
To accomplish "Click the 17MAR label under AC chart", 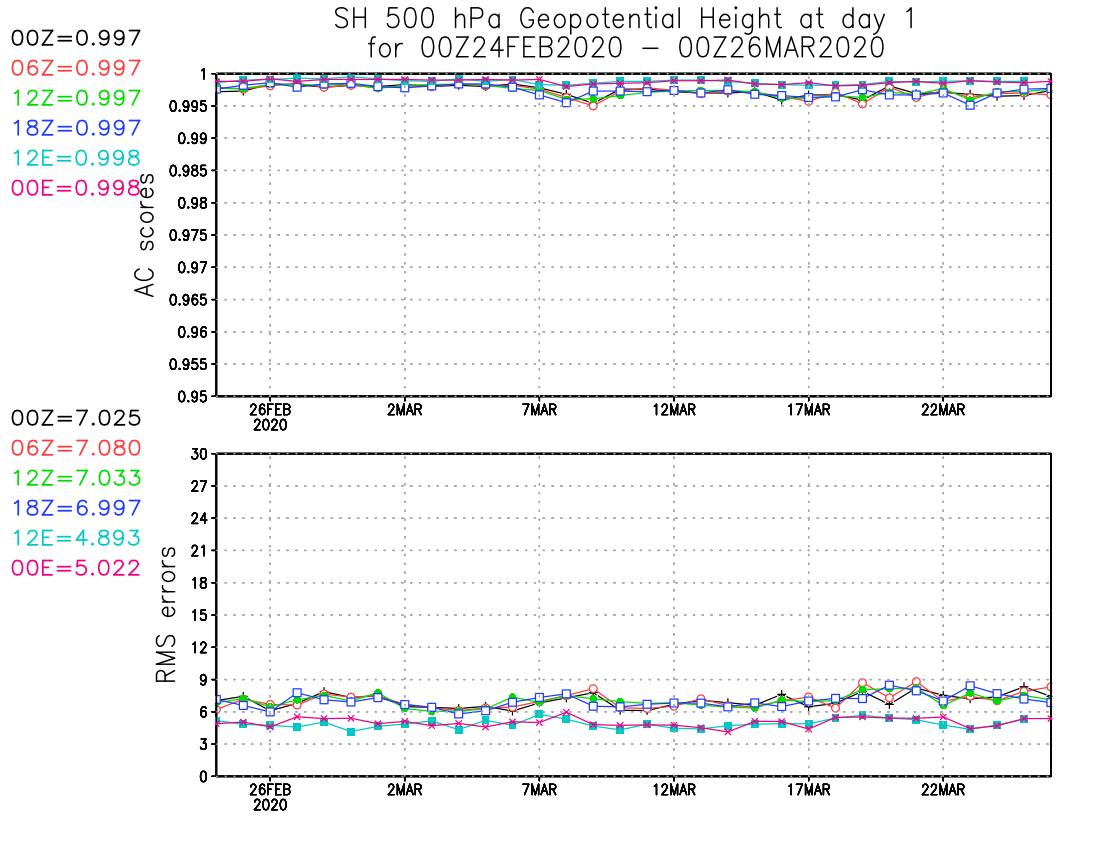I will coord(809,410).
